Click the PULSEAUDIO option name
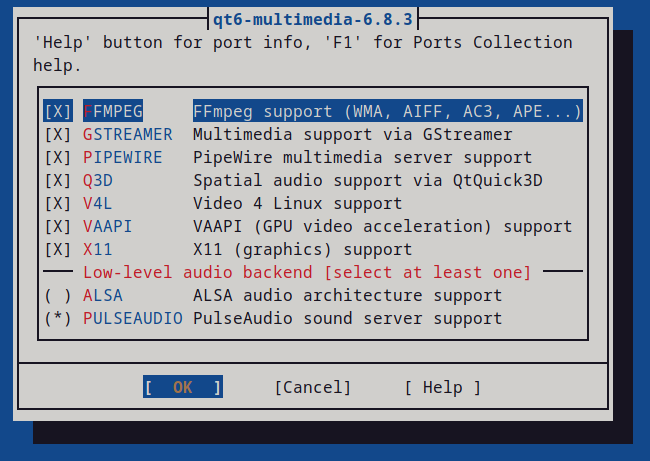Image resolution: width=650 pixels, height=461 pixels. point(132,318)
